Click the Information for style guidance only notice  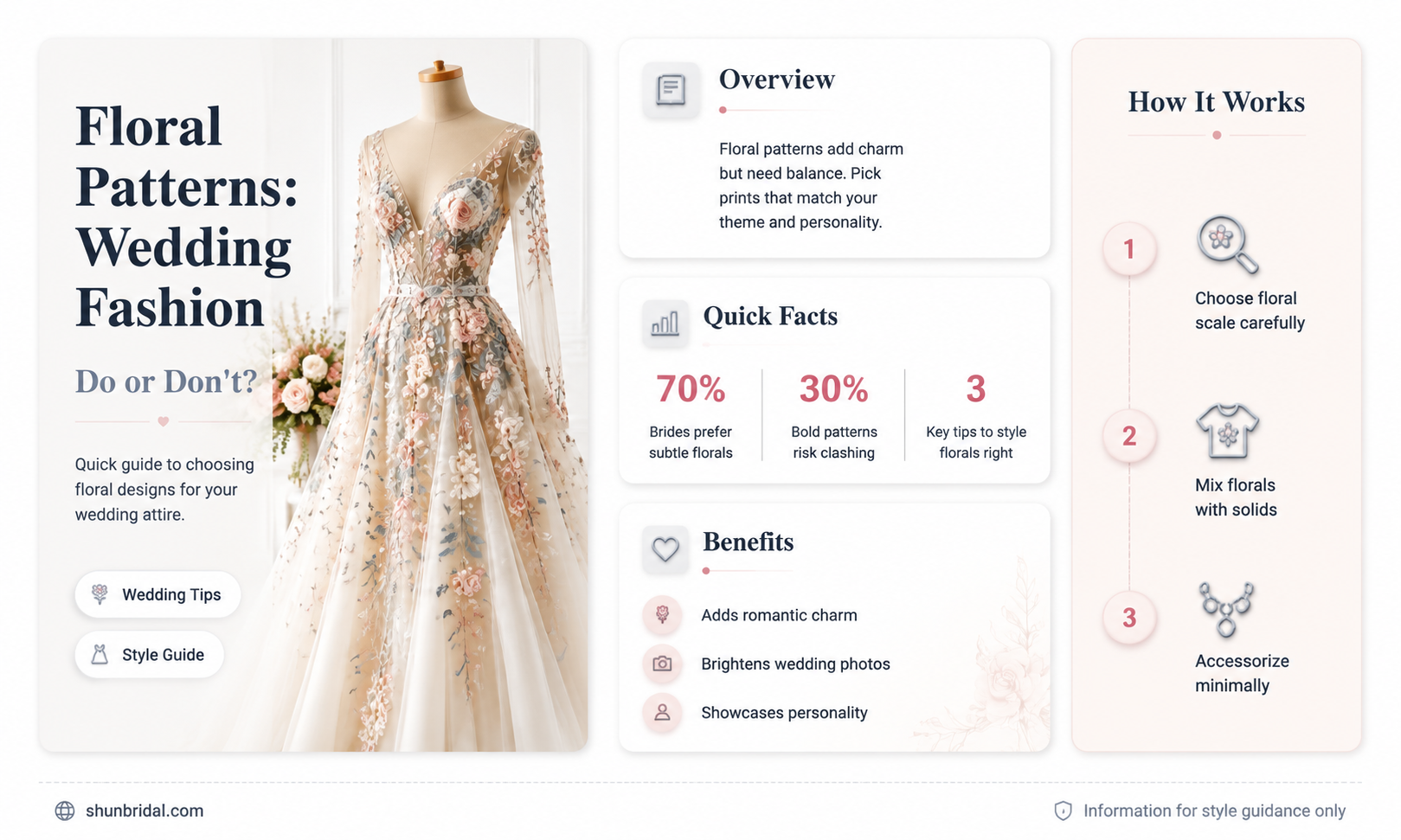tap(1214, 811)
